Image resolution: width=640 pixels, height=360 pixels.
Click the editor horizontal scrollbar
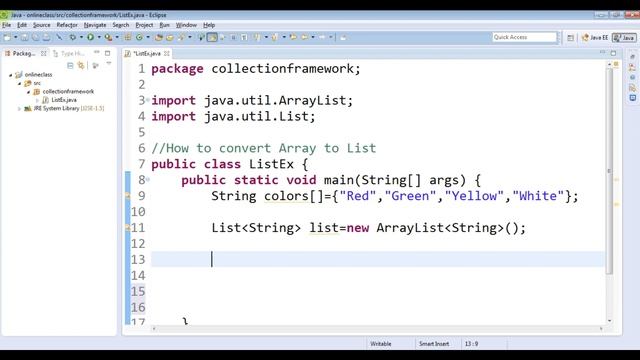click(x=378, y=328)
